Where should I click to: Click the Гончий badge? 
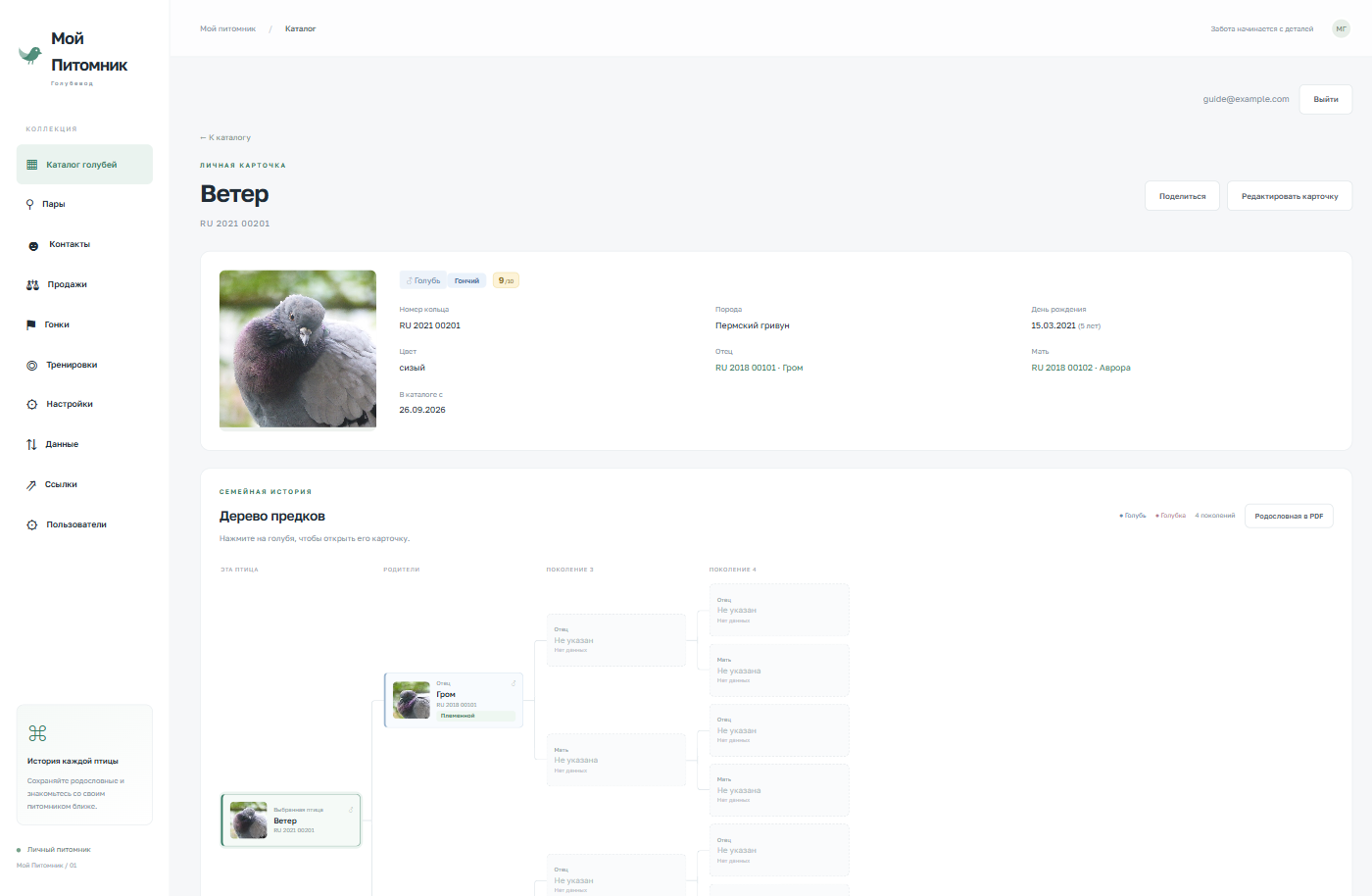point(467,280)
